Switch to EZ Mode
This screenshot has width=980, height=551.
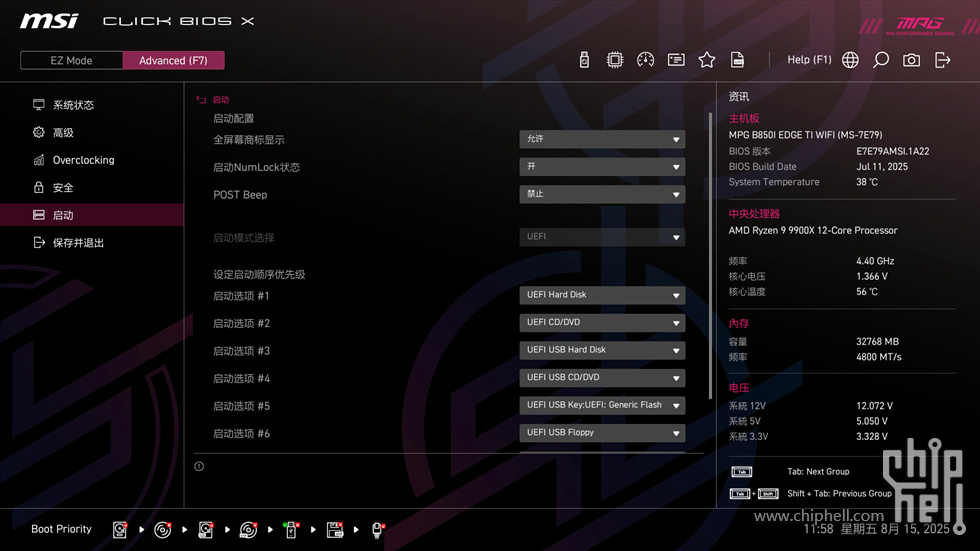pyautogui.click(x=71, y=60)
